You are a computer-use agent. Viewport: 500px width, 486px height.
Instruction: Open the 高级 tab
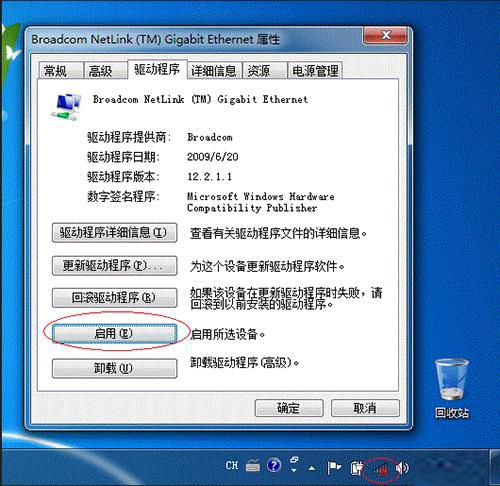coord(105,70)
